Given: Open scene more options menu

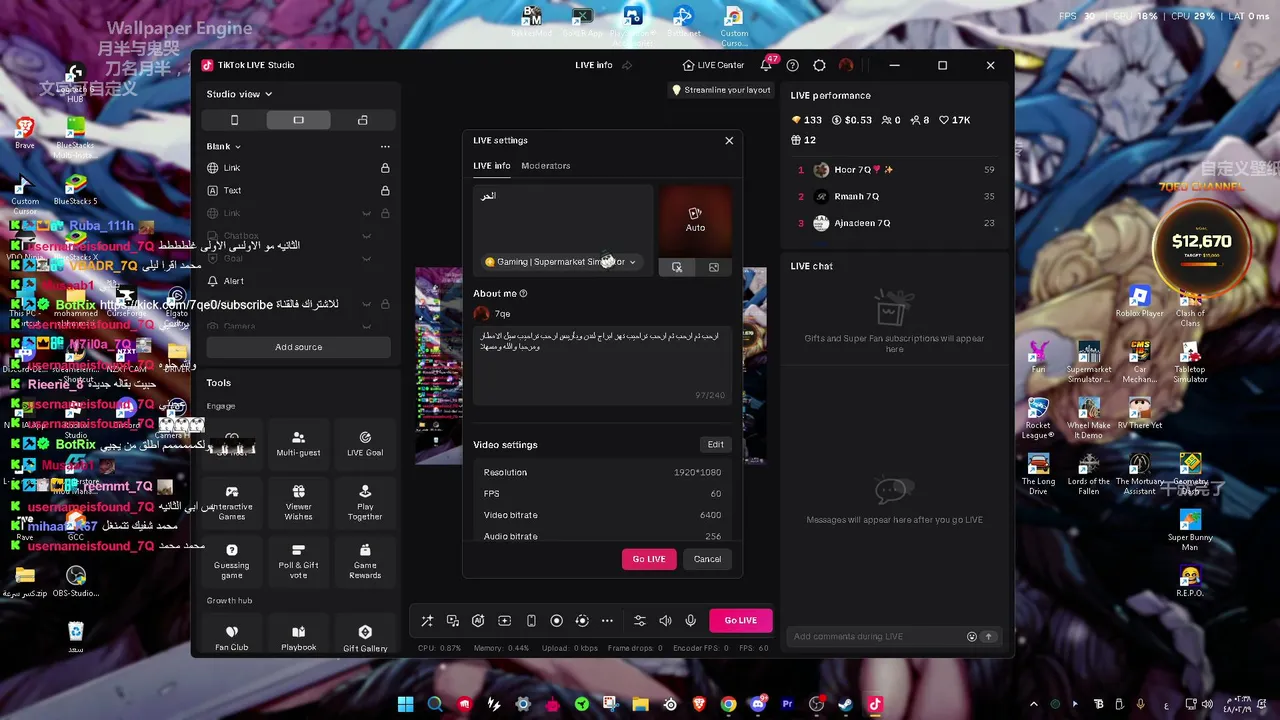Looking at the screenshot, I should point(385,146).
